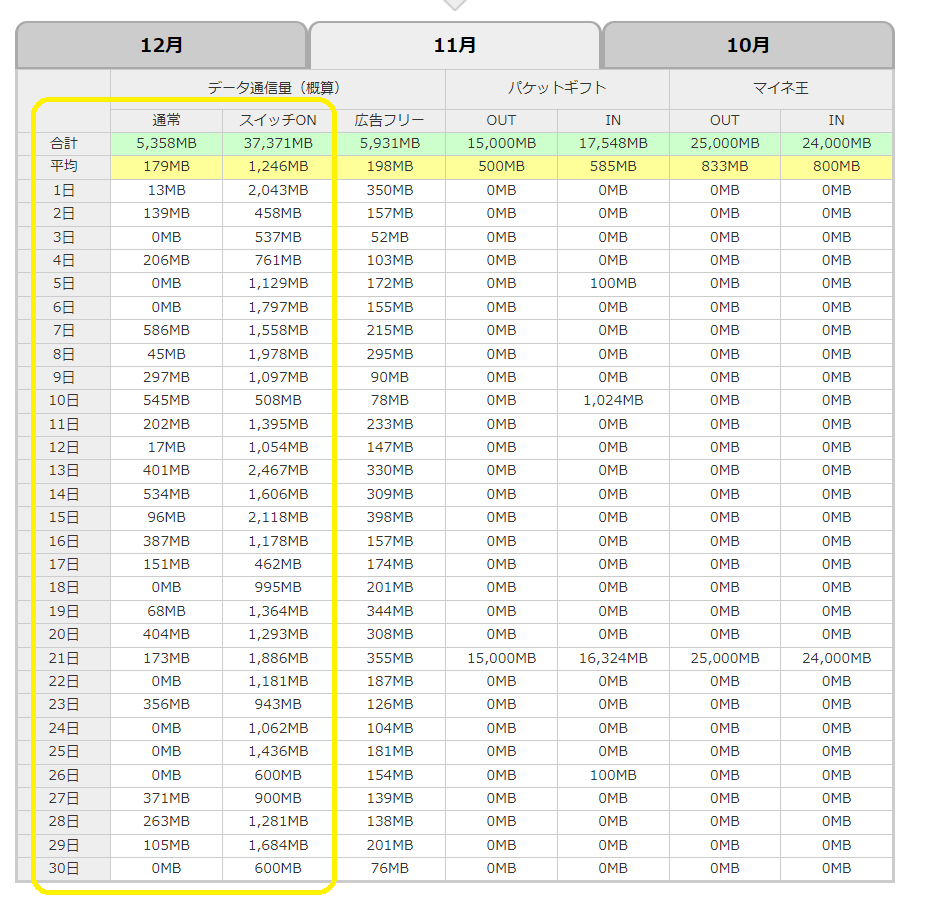This screenshot has width=933, height=901.
Task: Click the 30日 row label
Action: (64, 869)
